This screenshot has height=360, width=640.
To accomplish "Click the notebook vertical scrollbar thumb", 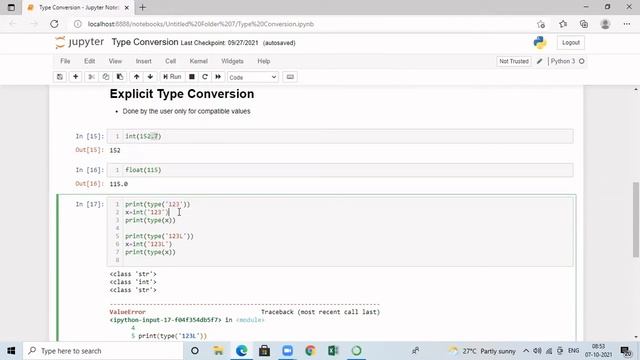I will pyautogui.click(x=636, y=220).
